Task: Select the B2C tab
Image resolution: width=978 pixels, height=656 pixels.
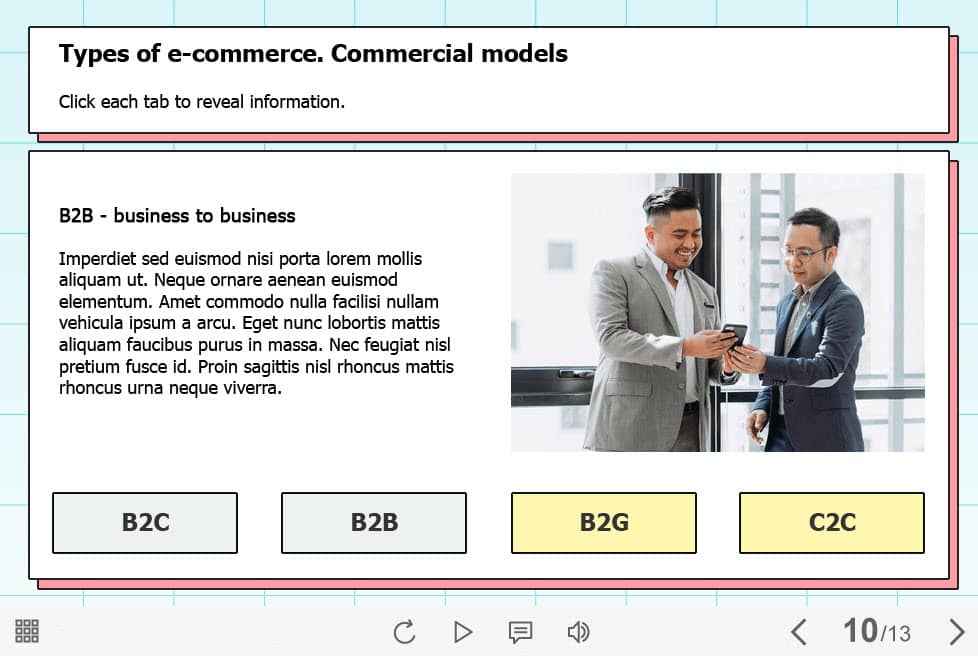Action: (x=145, y=523)
